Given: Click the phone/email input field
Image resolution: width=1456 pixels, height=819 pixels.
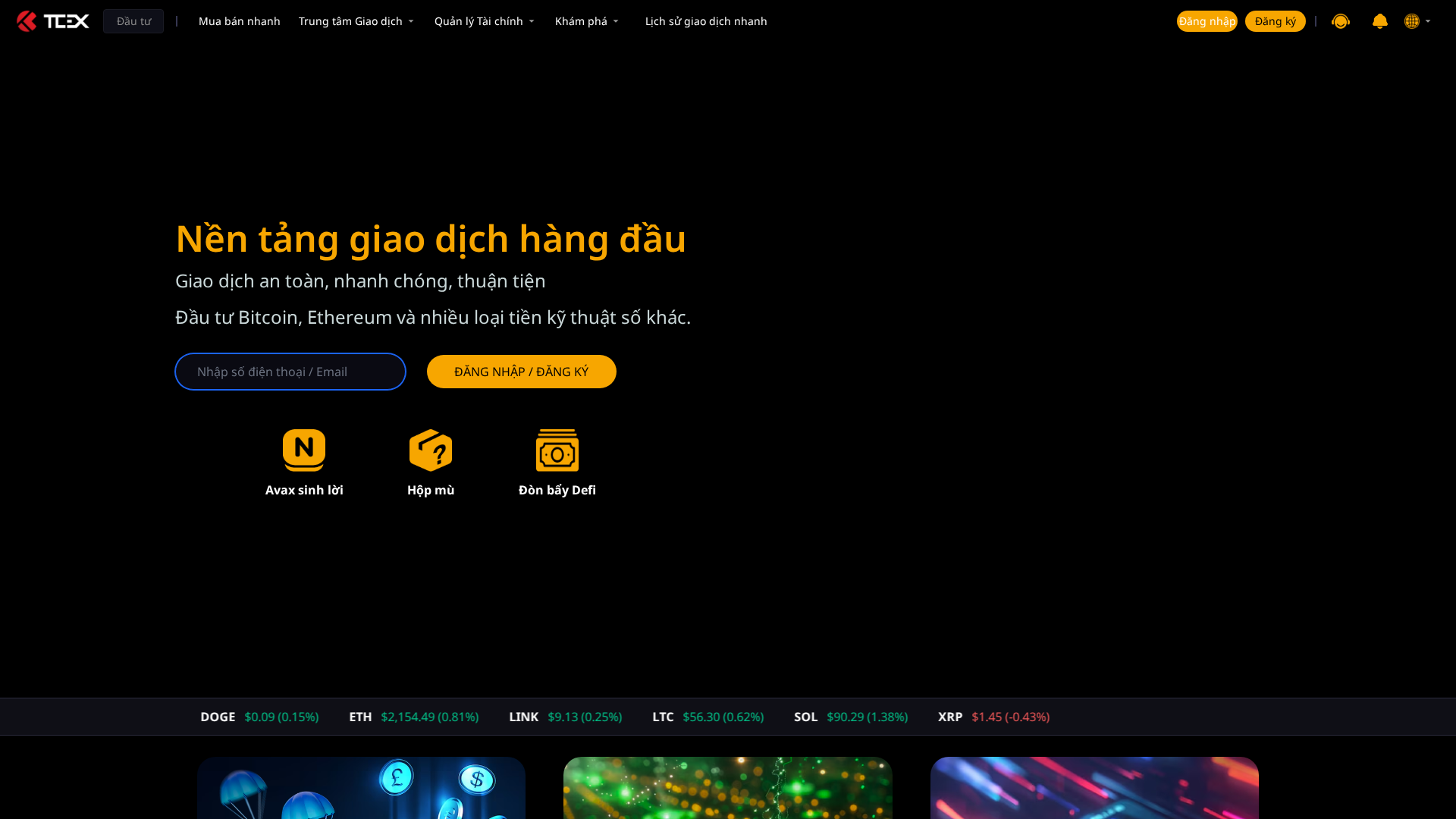Looking at the screenshot, I should (x=290, y=372).
